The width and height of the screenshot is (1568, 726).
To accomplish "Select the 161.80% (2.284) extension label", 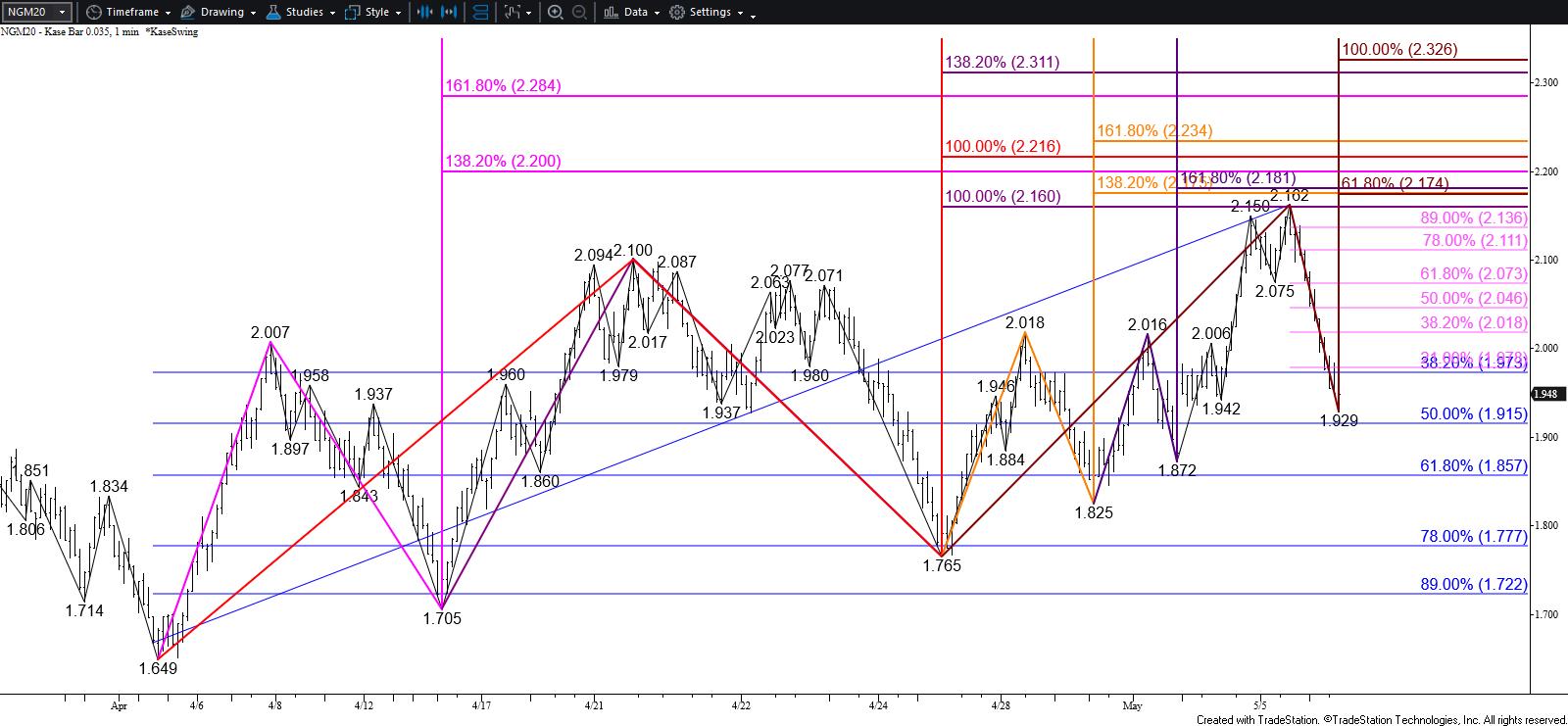I will click(503, 86).
